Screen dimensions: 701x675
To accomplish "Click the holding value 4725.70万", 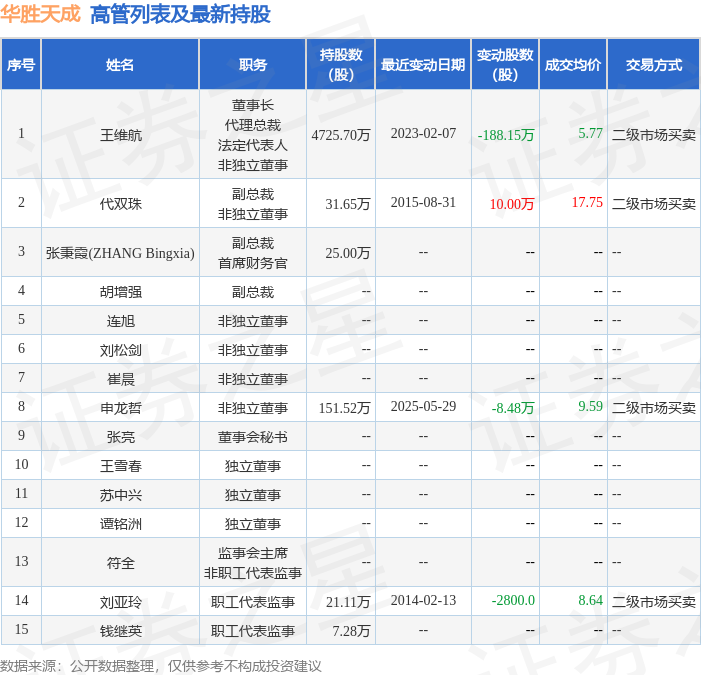I will [341, 135].
